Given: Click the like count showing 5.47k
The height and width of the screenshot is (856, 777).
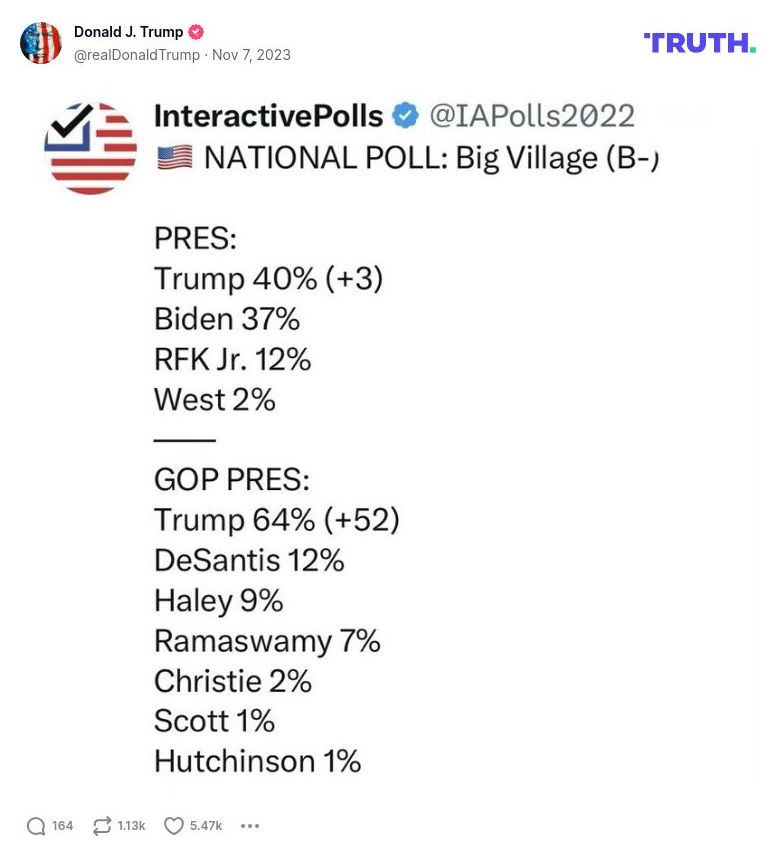Looking at the screenshot, I should coord(204,826).
